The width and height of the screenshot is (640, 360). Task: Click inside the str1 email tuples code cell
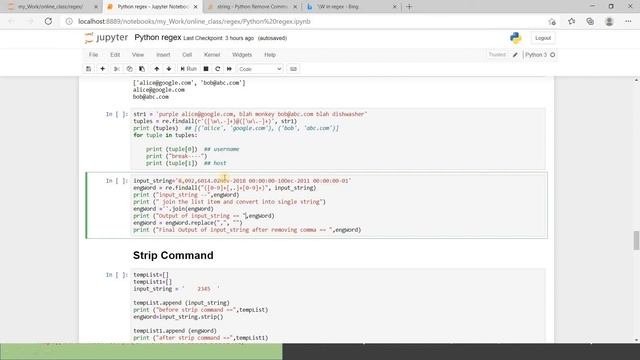tap(338, 138)
